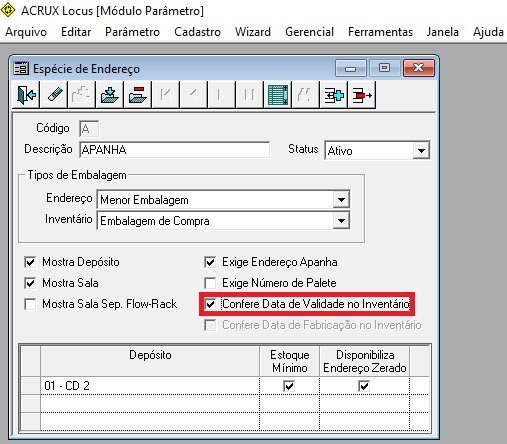Uncheck Mostra Sala checkbox
The image size is (507, 444).
30,283
